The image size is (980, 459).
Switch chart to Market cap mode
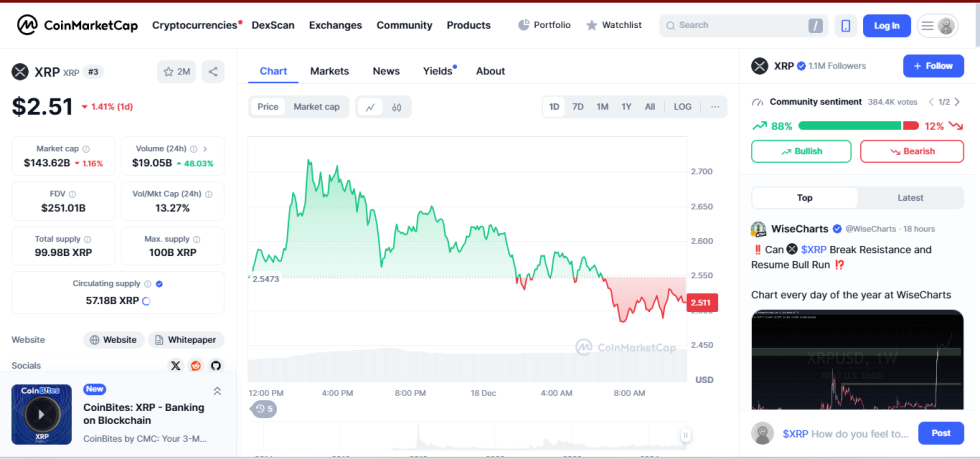coord(316,107)
